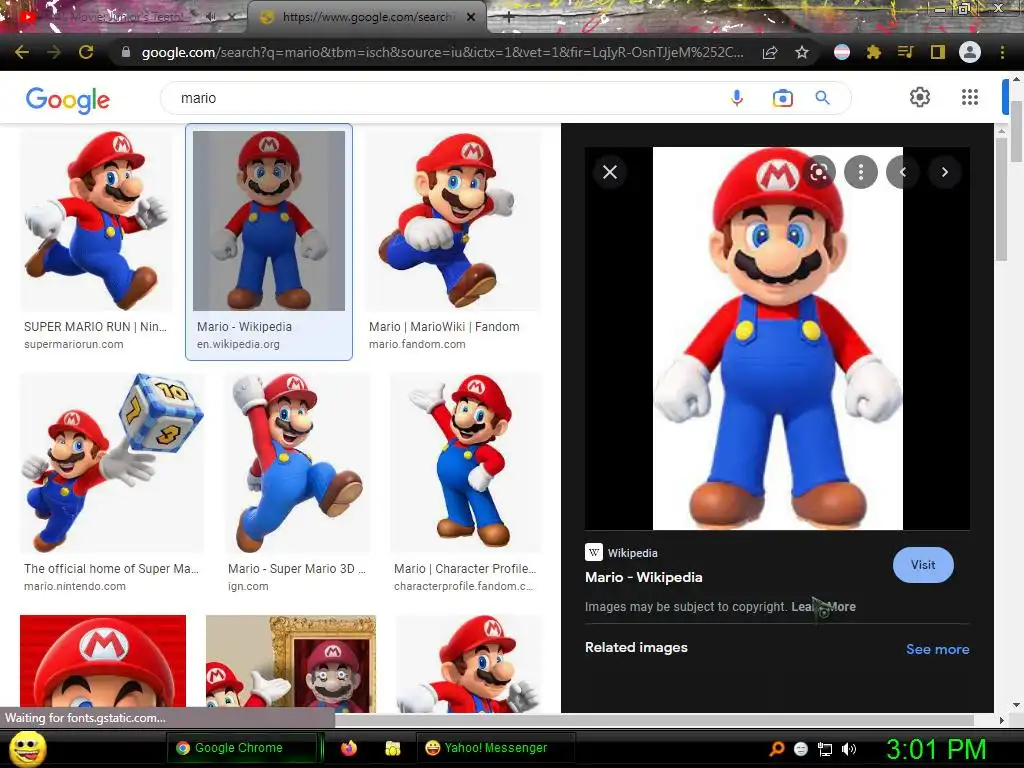Open Yahoo! Messenger taskbar button
The width and height of the screenshot is (1024, 768).
pyautogui.click(x=495, y=748)
